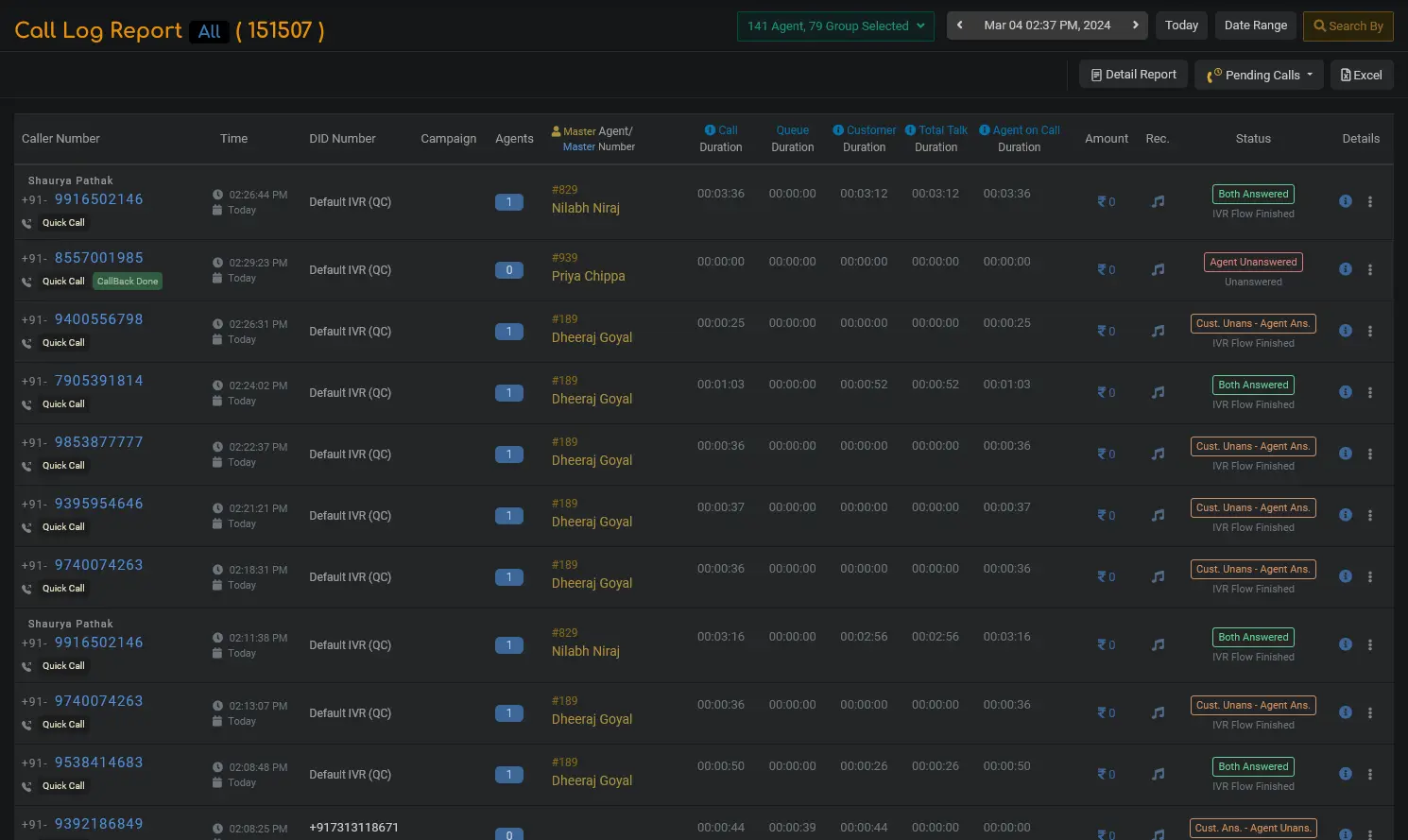
Task: Play recording for 9538414683 call
Action: pyautogui.click(x=1158, y=774)
